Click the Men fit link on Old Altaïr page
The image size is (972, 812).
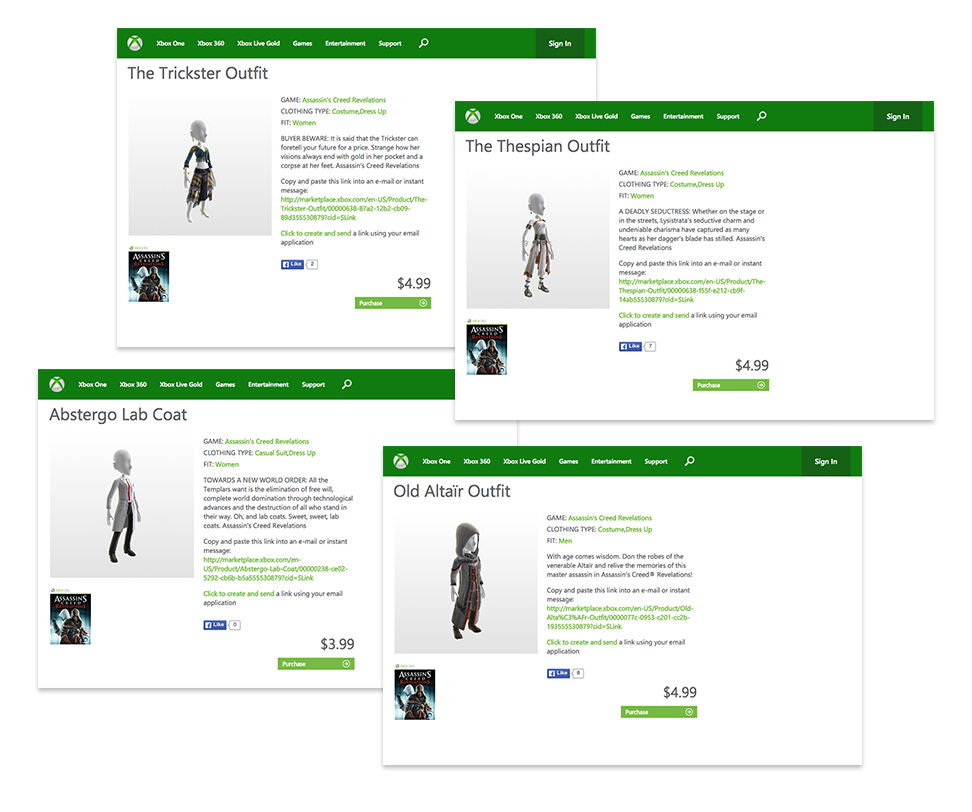tap(565, 541)
